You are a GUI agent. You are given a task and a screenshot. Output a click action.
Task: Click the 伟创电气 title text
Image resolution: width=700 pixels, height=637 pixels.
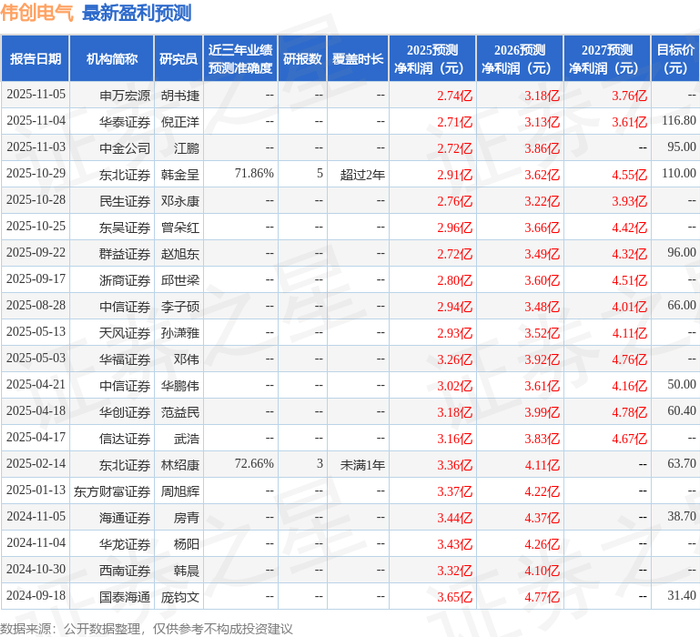(37, 12)
